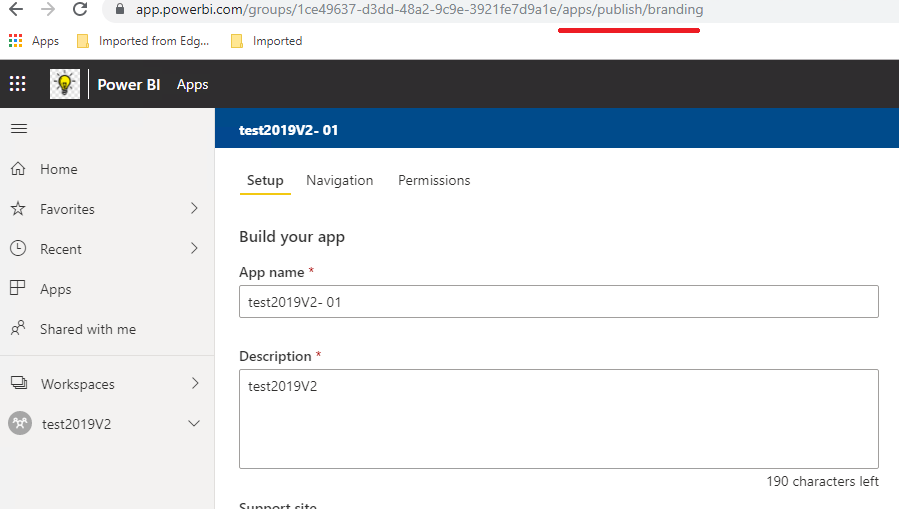Open the Imported from Edge bookmark folder

tap(143, 41)
